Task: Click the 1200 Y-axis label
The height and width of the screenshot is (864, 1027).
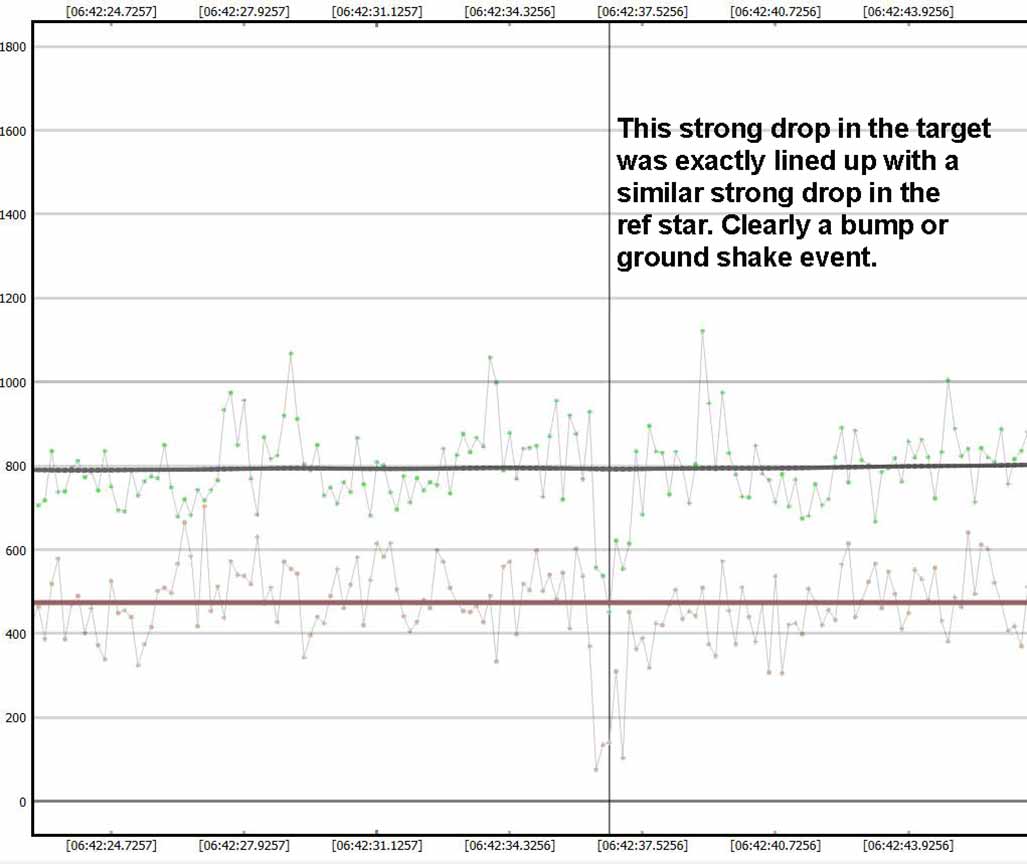Action: click(14, 298)
